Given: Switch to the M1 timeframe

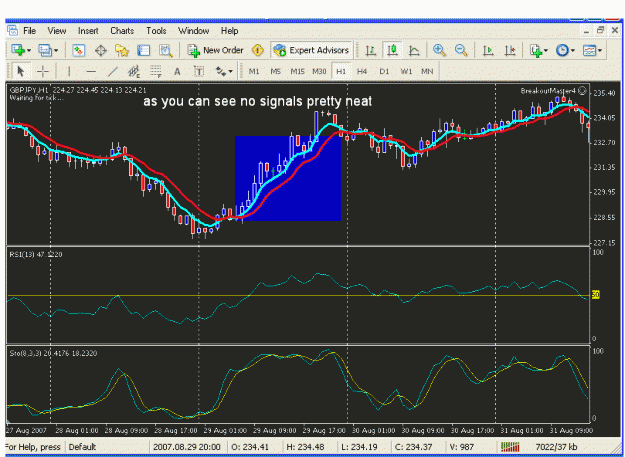Looking at the screenshot, I should [254, 72].
